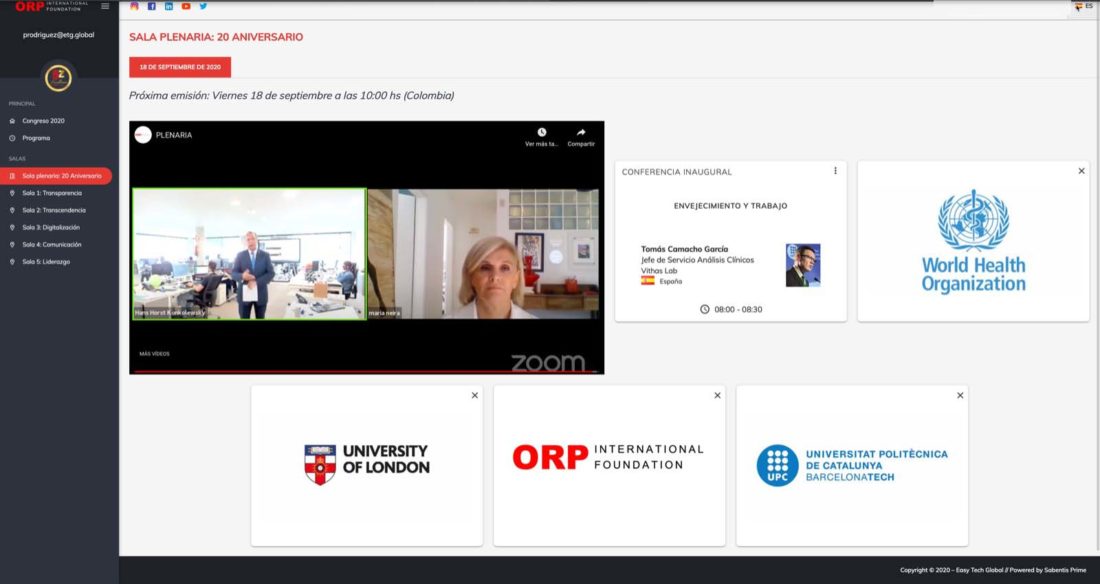The height and width of the screenshot is (584, 1100).
Task: Click MÁS VÍDEOS in the player
Action: [x=154, y=354]
